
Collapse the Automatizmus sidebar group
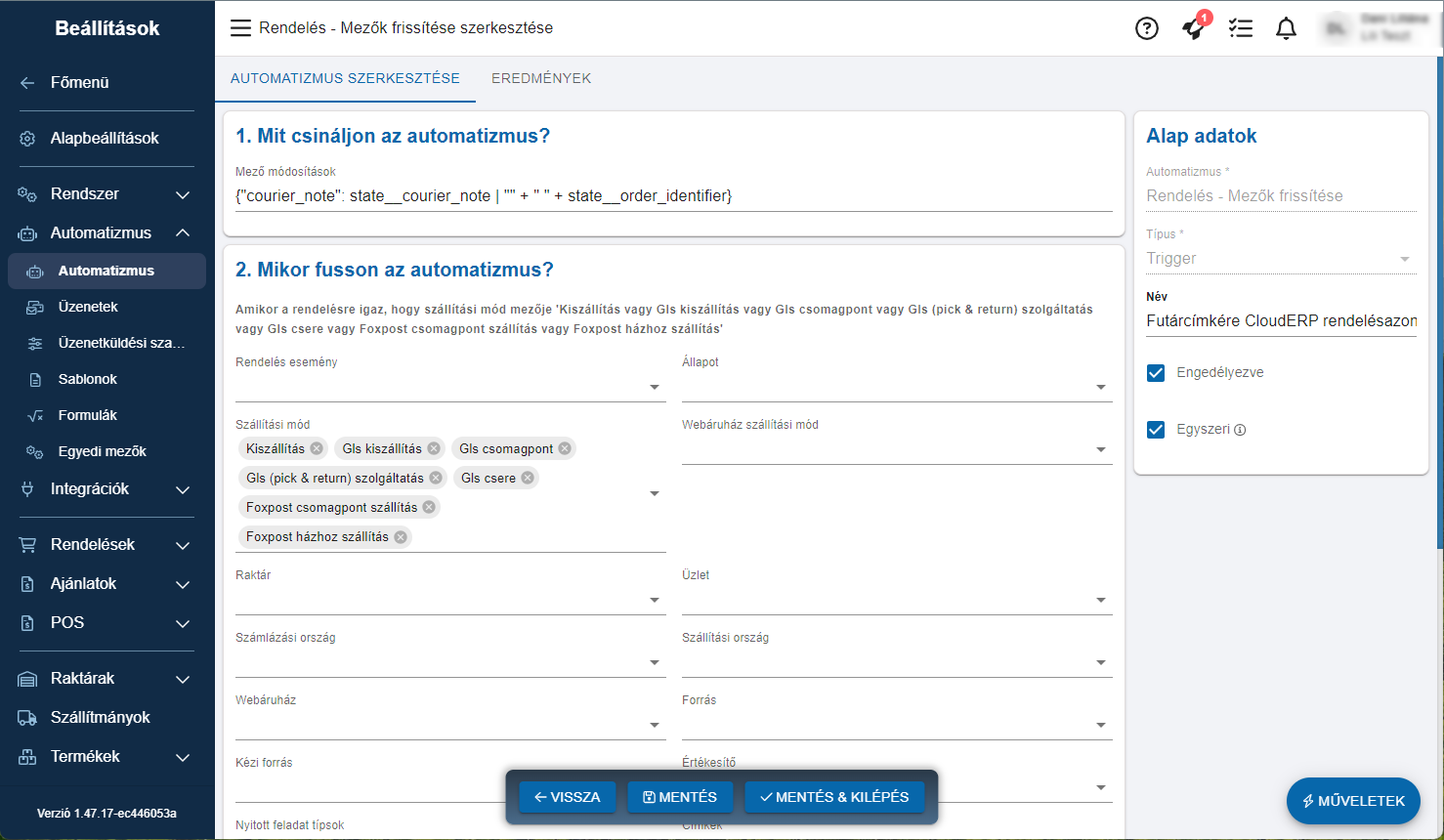point(182,232)
